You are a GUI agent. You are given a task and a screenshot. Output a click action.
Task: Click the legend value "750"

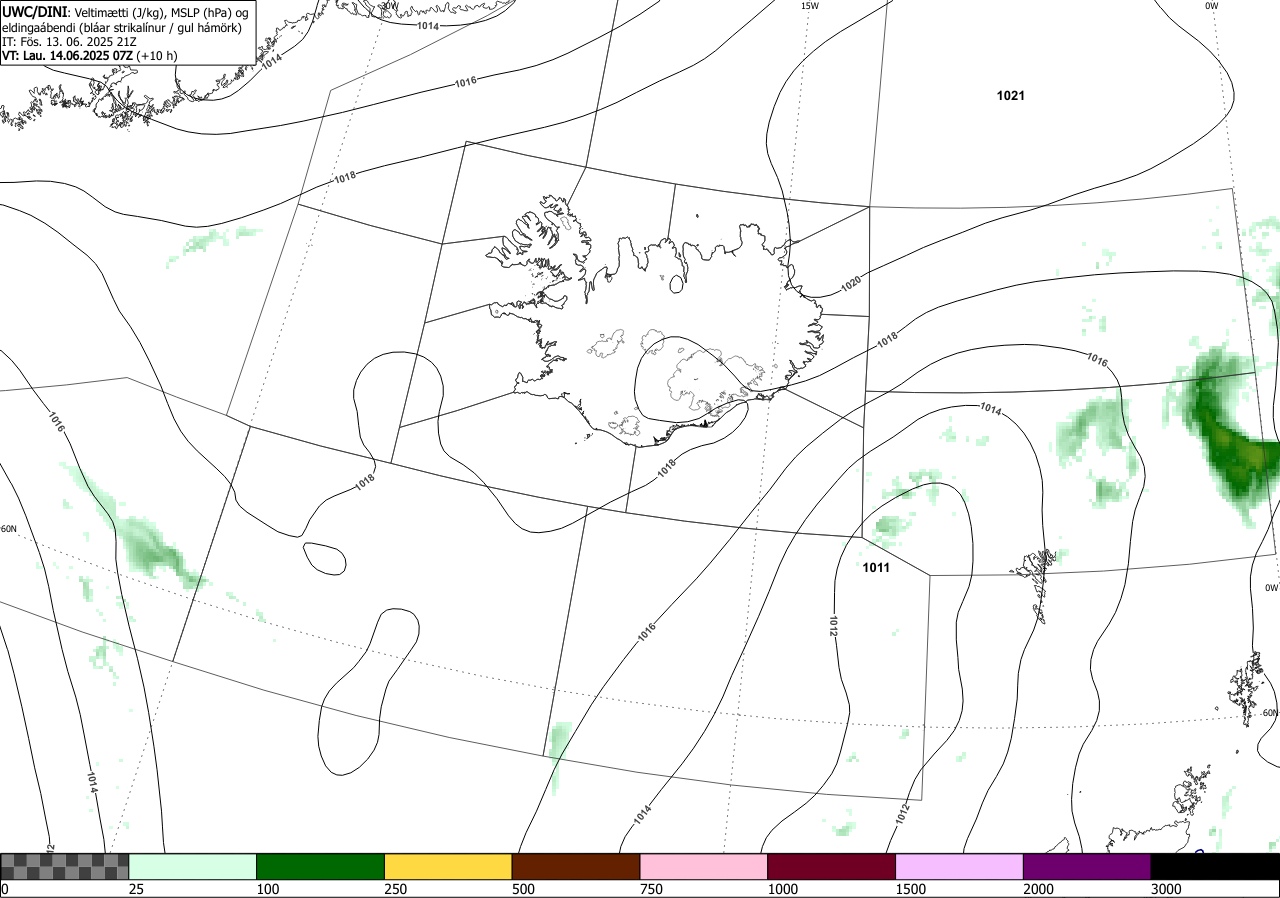651,889
